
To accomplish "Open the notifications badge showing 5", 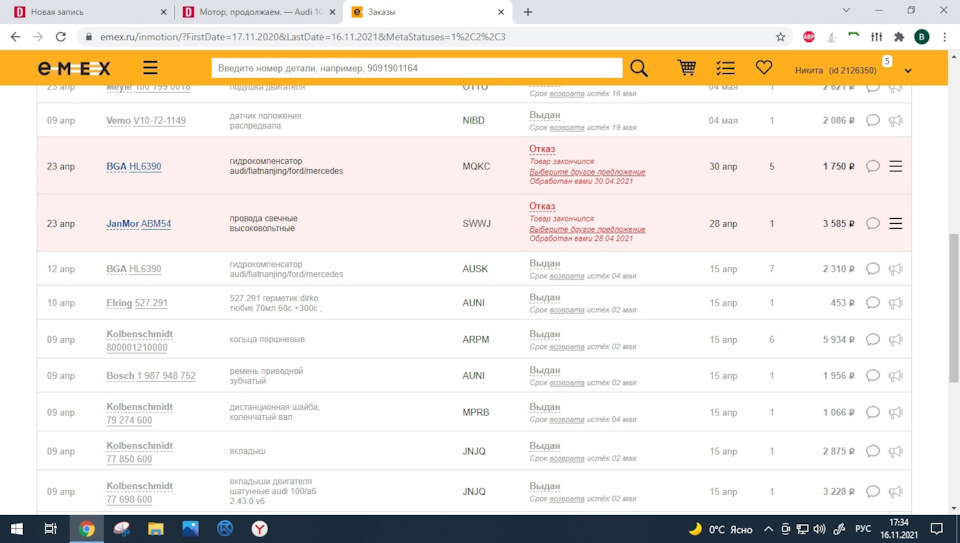I will pyautogui.click(x=887, y=61).
